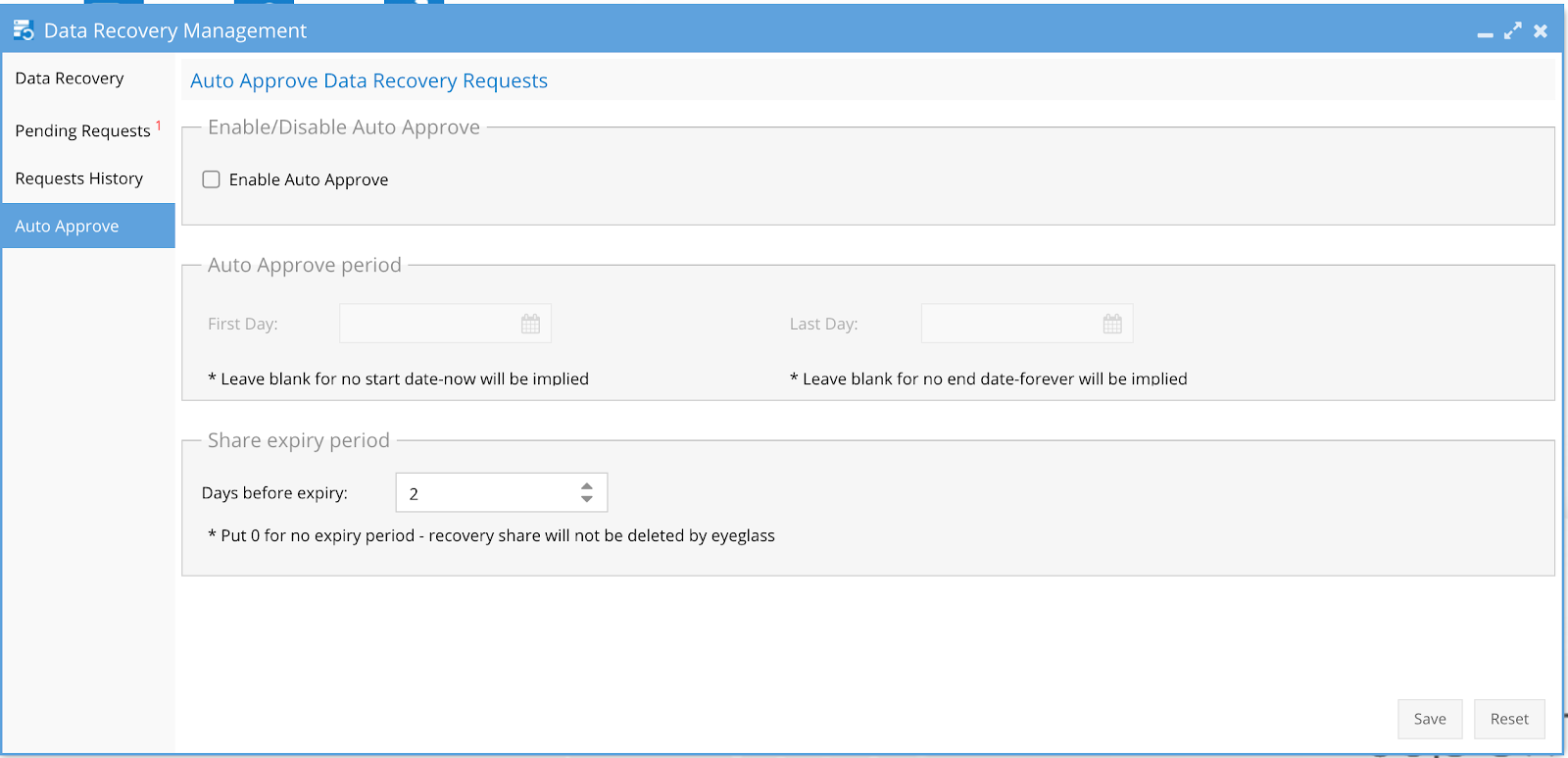Click the Enable/Disable Auto Approve section title
The image size is (1568, 758).
coord(344,127)
